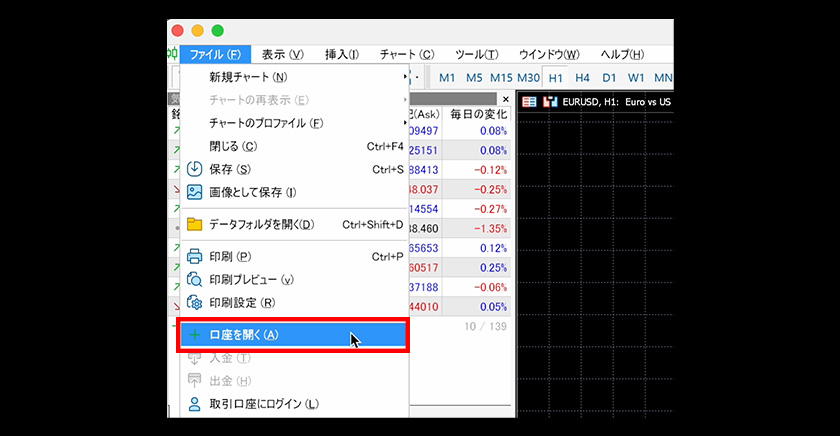Open the ヘルプ (H) menu
This screenshot has height=436, width=840.
click(x=622, y=54)
